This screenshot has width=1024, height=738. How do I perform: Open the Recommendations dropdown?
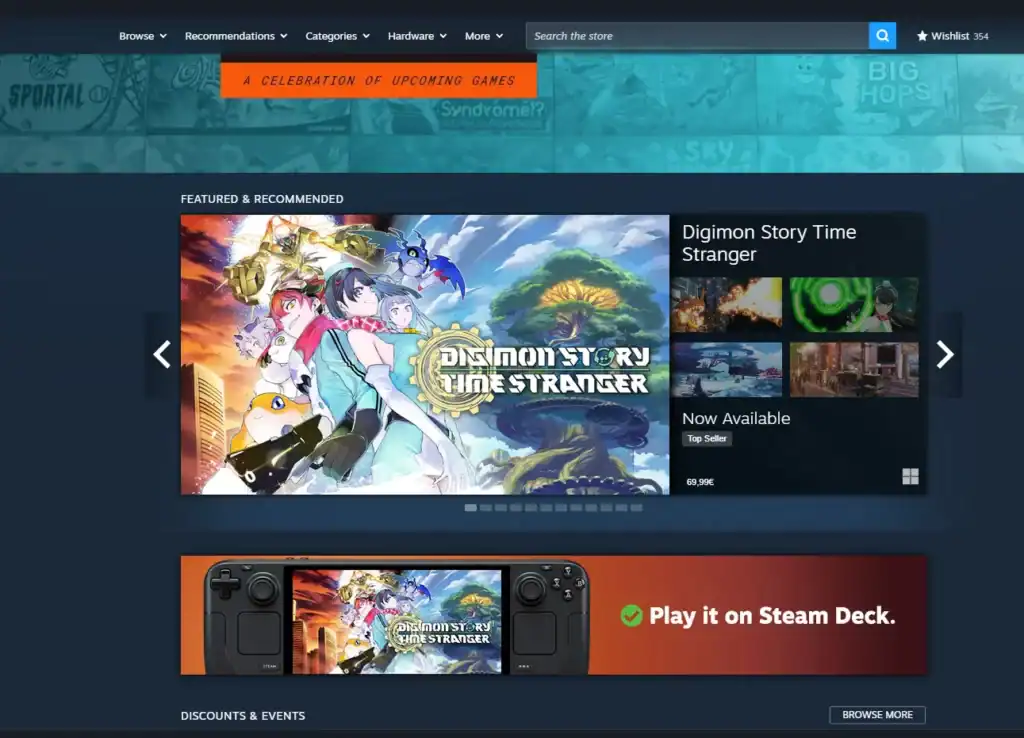pos(236,36)
